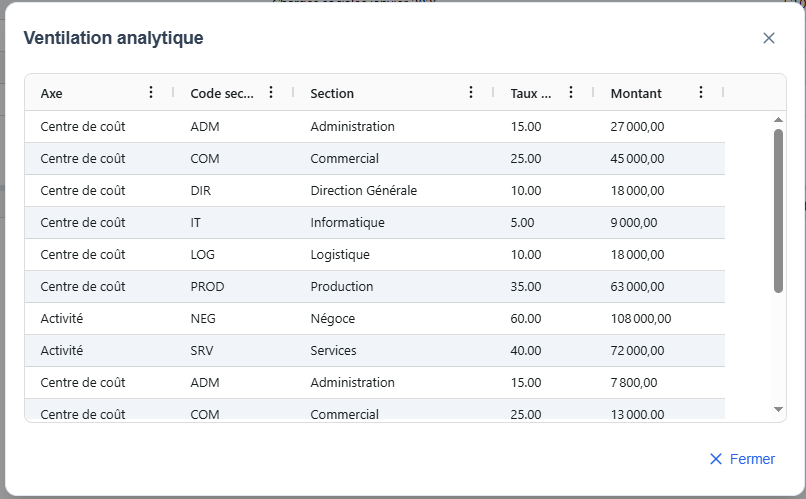Sort by the Section column header
Image resolution: width=806 pixels, height=499 pixels.
332,93
